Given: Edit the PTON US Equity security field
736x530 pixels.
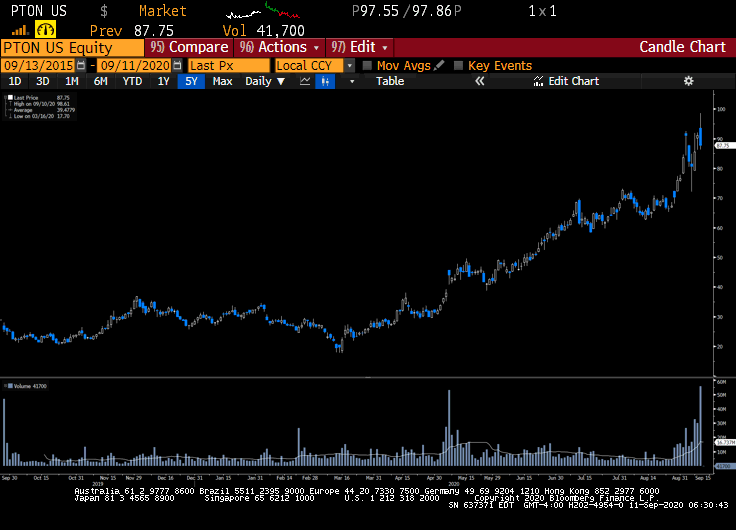Looking at the screenshot, I should pos(72,48).
